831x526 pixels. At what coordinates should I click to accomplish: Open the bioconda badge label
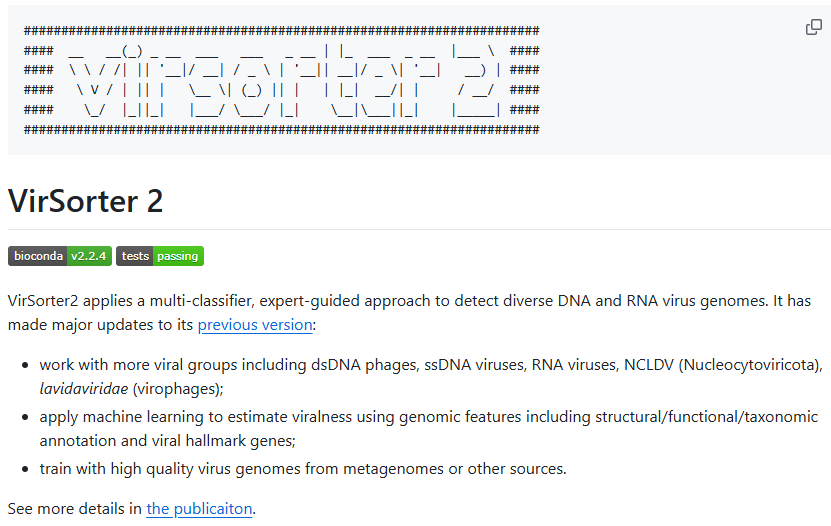(x=38, y=256)
